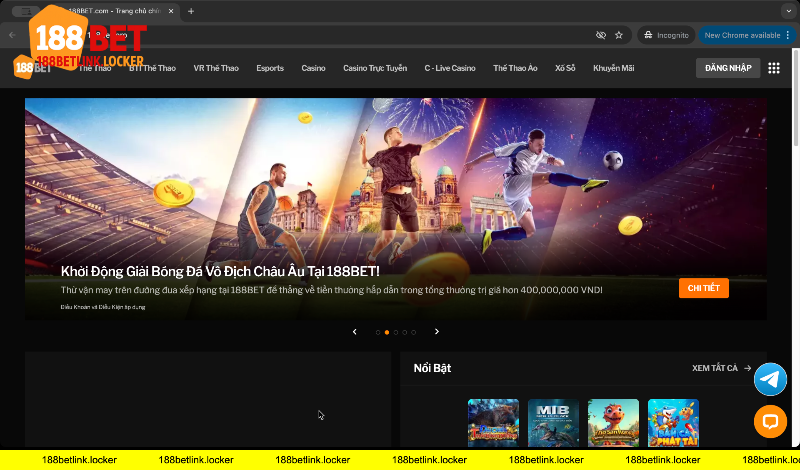Open a new browser tab
800x470 pixels.
[191, 11]
